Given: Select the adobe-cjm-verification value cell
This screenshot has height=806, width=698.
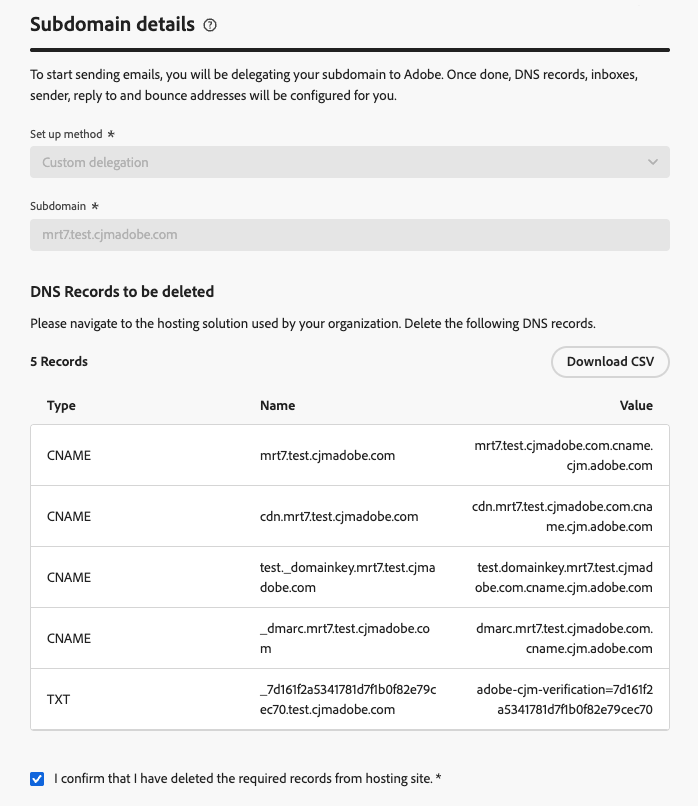Looking at the screenshot, I should coord(564,700).
